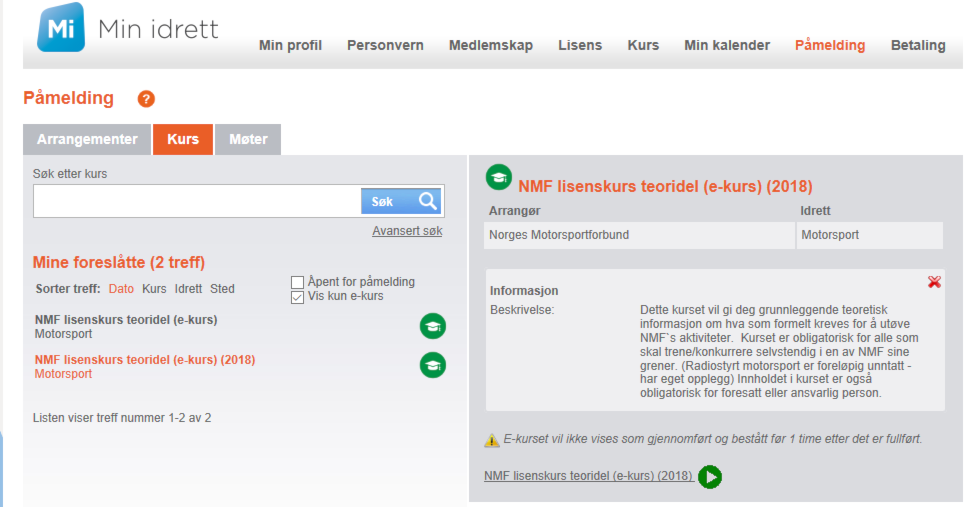The width and height of the screenshot is (968, 507).
Task: Click e-course icon beside NMF lisenskurs teoridel (e-kurs) (2018) row
Action: point(433,366)
